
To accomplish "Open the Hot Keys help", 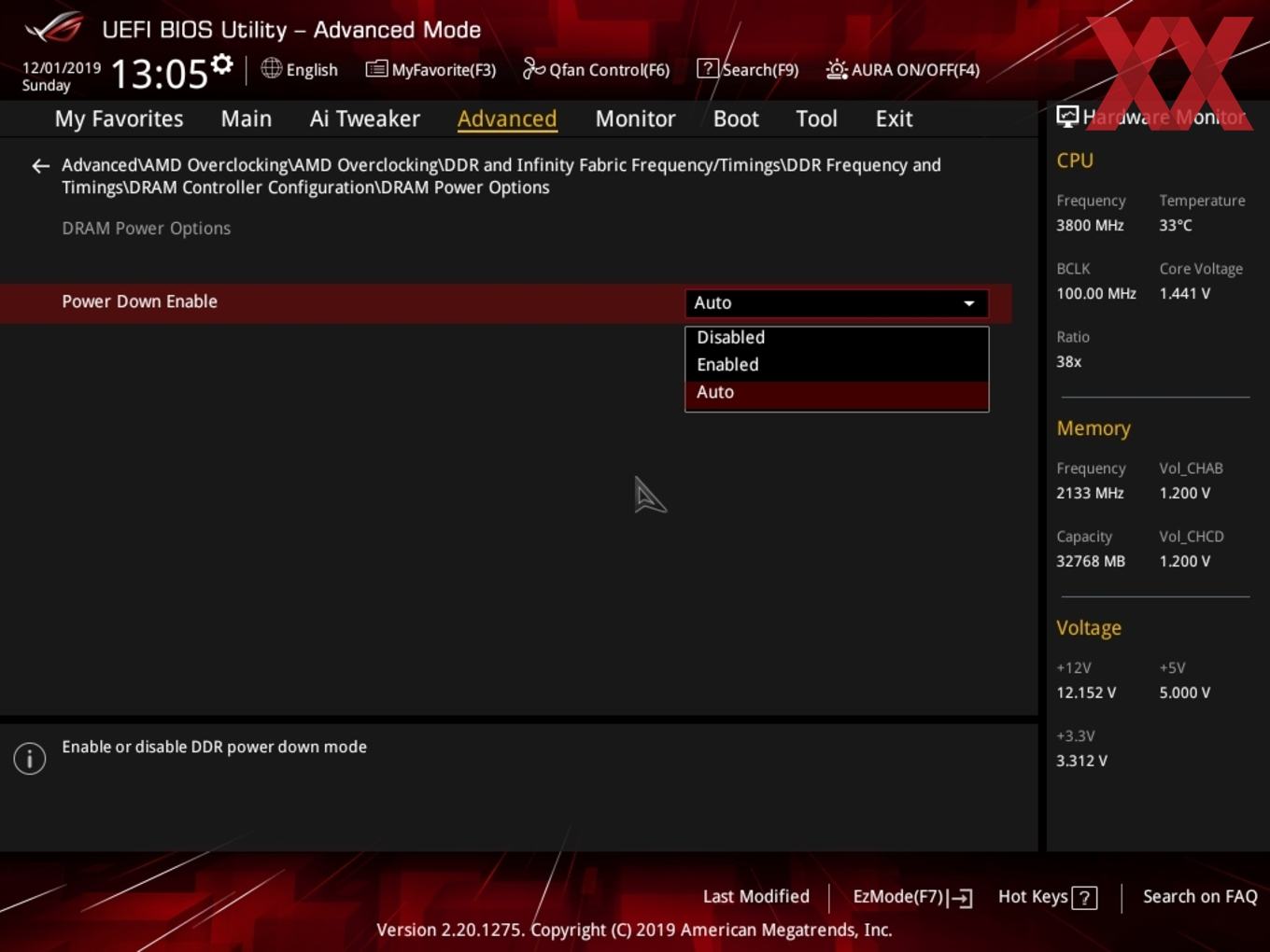I will pos(1047,897).
